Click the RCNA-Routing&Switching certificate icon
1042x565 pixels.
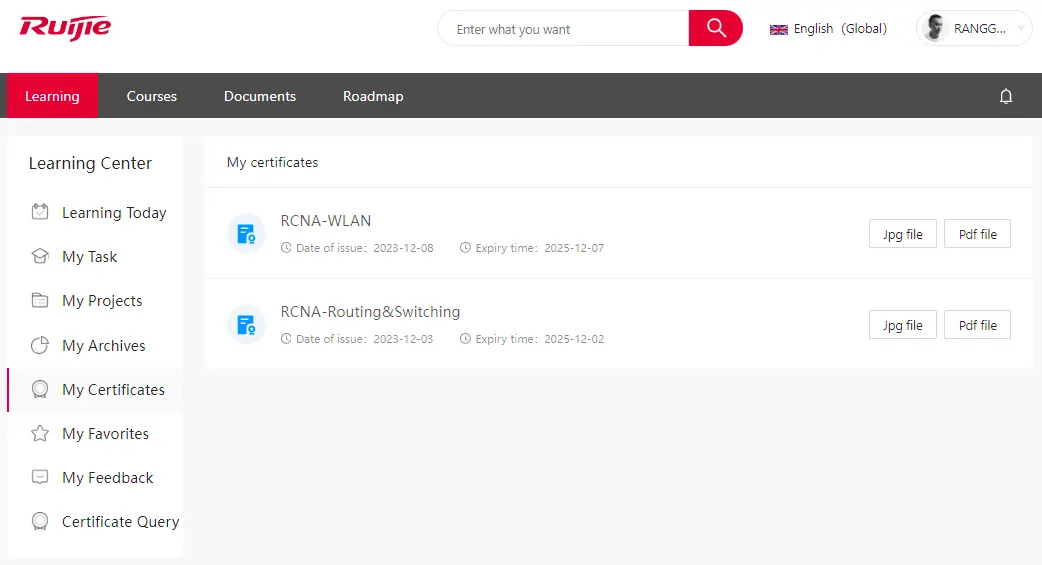pyautogui.click(x=246, y=325)
